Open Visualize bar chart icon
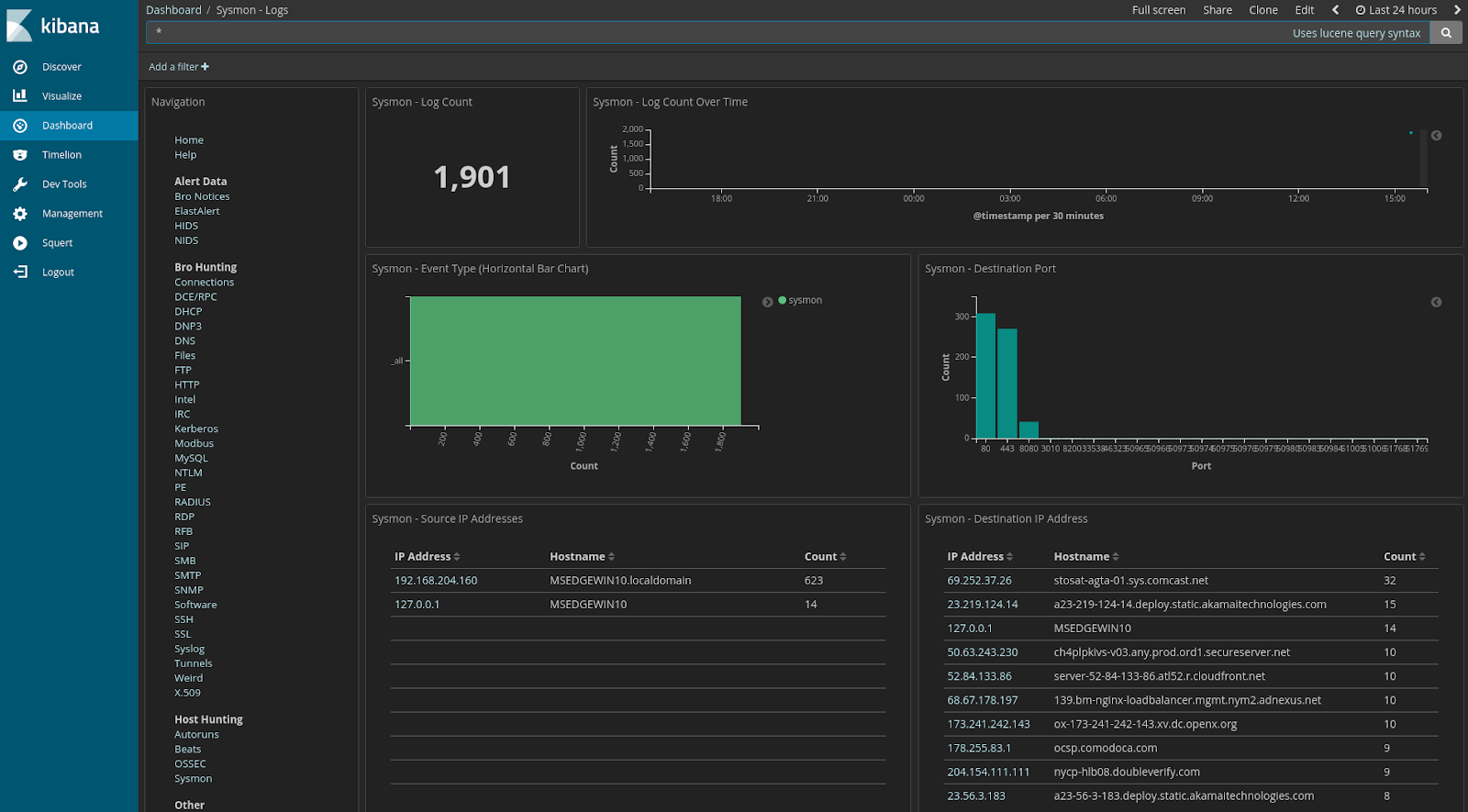 pos(20,95)
